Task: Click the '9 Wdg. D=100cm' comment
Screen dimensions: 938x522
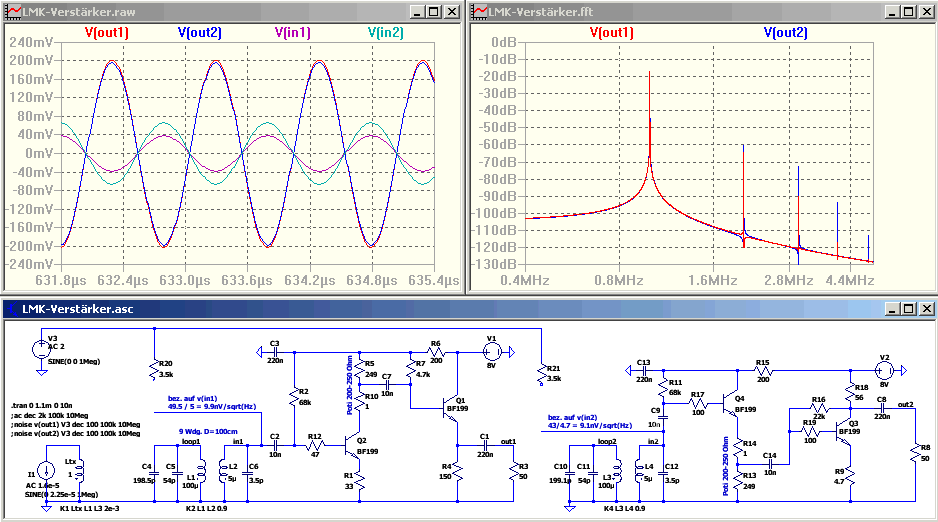Action: pos(208,431)
